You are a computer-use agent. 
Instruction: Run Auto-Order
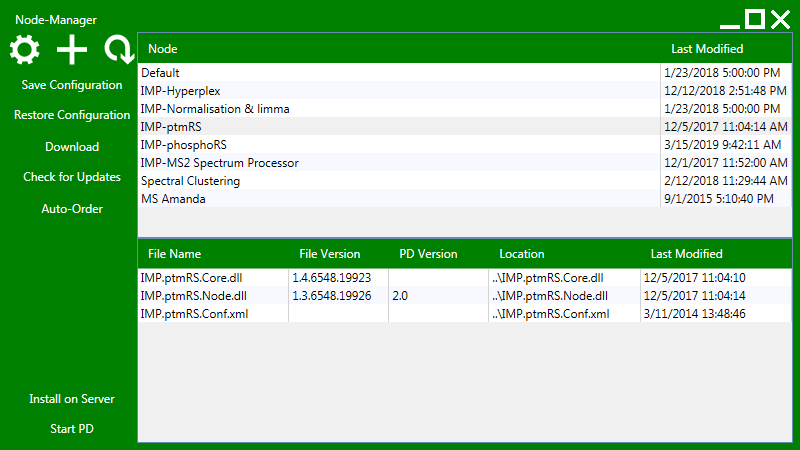pyautogui.click(x=72, y=209)
